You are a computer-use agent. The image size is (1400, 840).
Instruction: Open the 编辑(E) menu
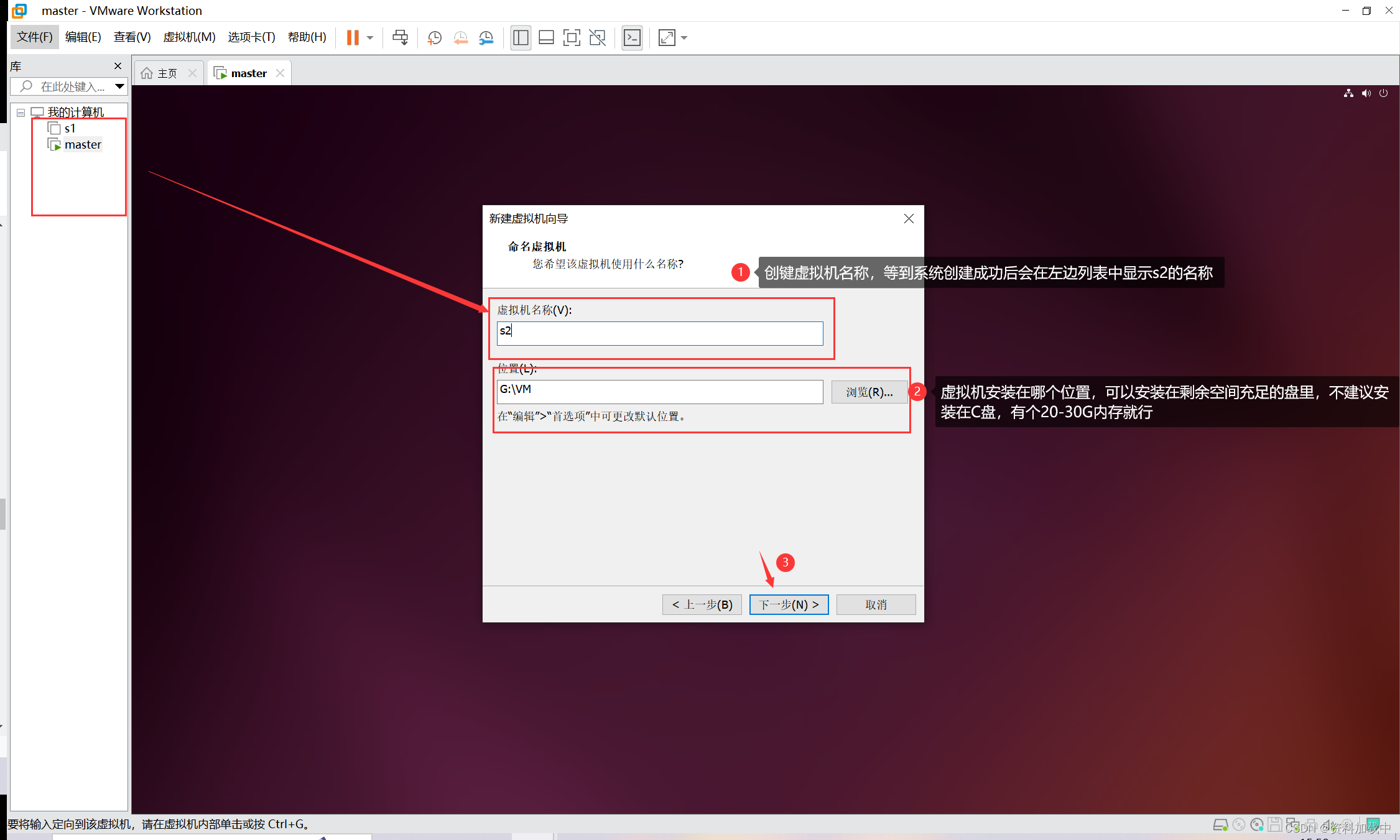(x=83, y=37)
